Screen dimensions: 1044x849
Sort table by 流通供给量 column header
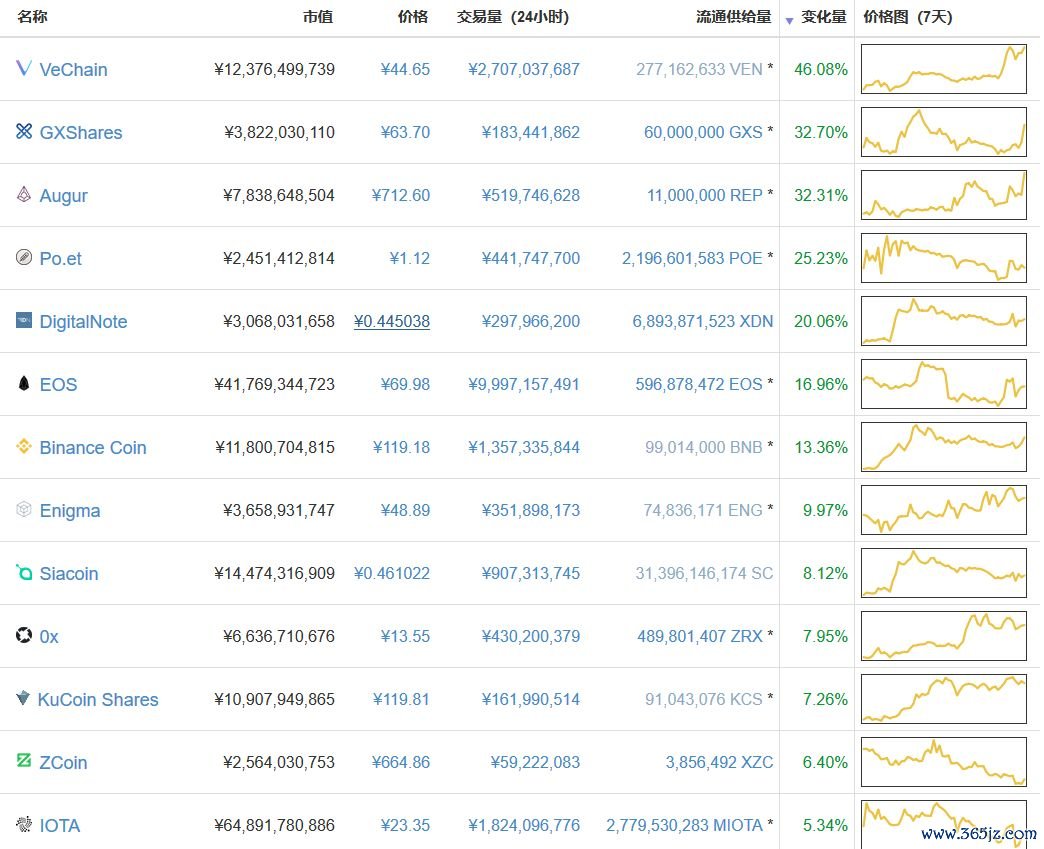coord(734,17)
